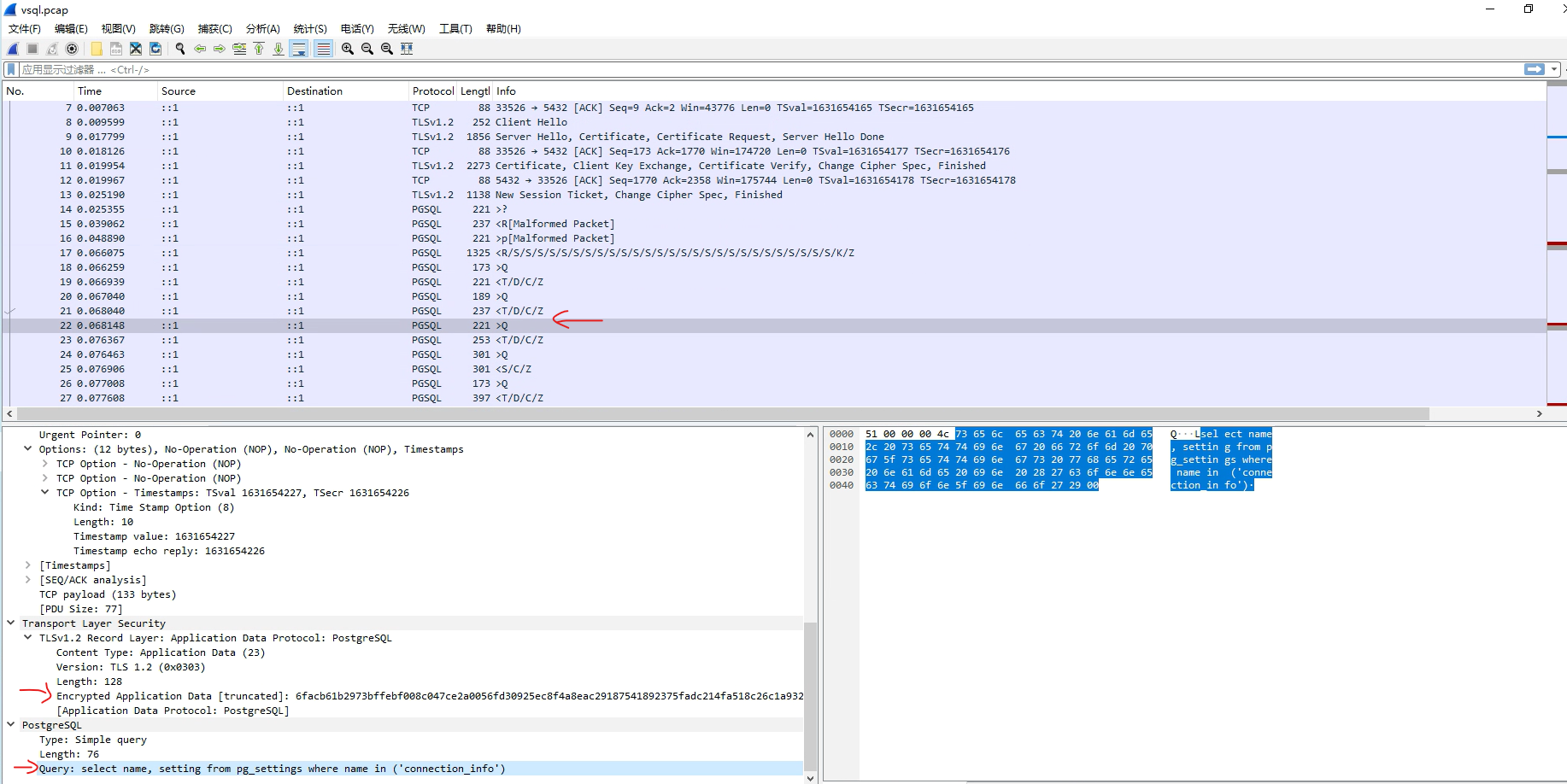The image size is (1567, 784).
Task: Select packet 13 New Session Ticket row
Action: click(x=774, y=195)
